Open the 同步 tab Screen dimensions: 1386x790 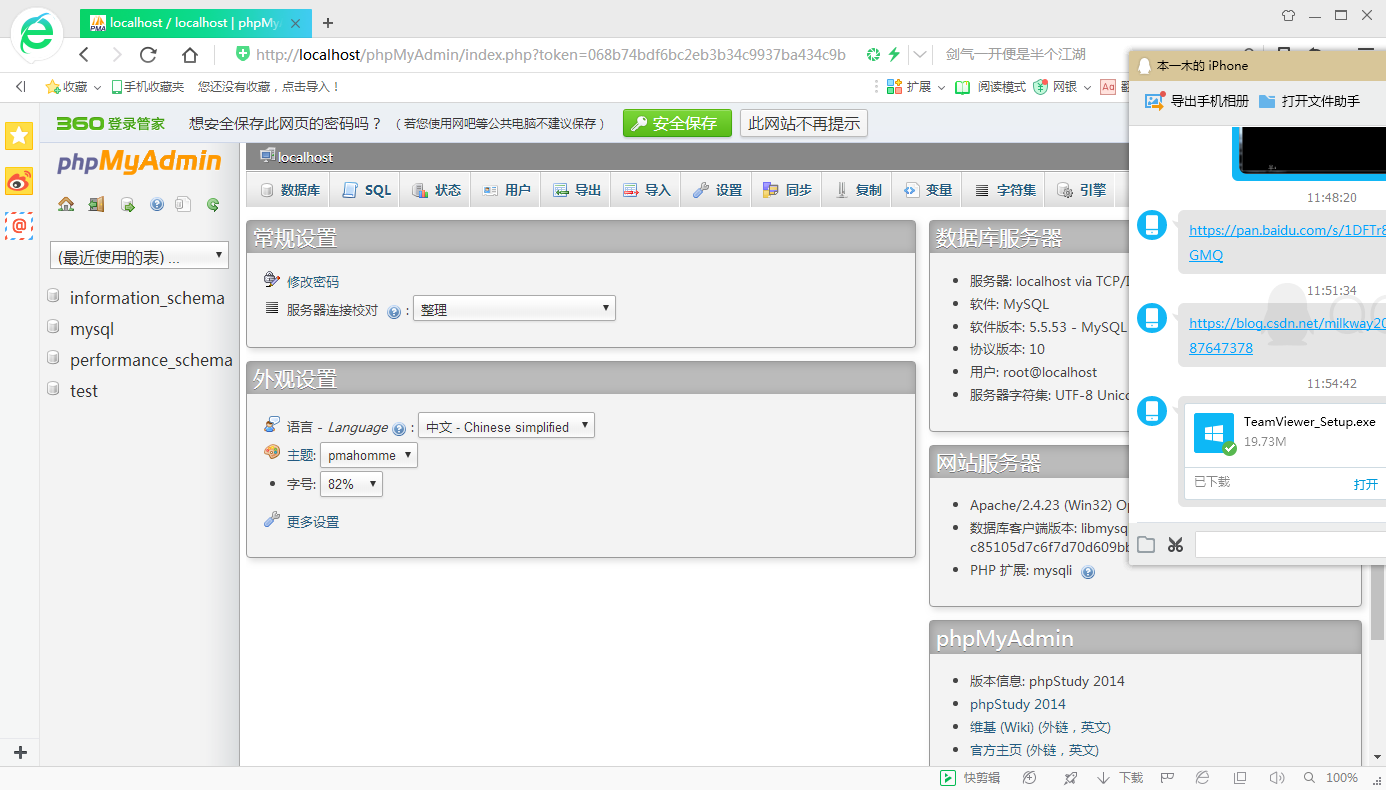[787, 190]
